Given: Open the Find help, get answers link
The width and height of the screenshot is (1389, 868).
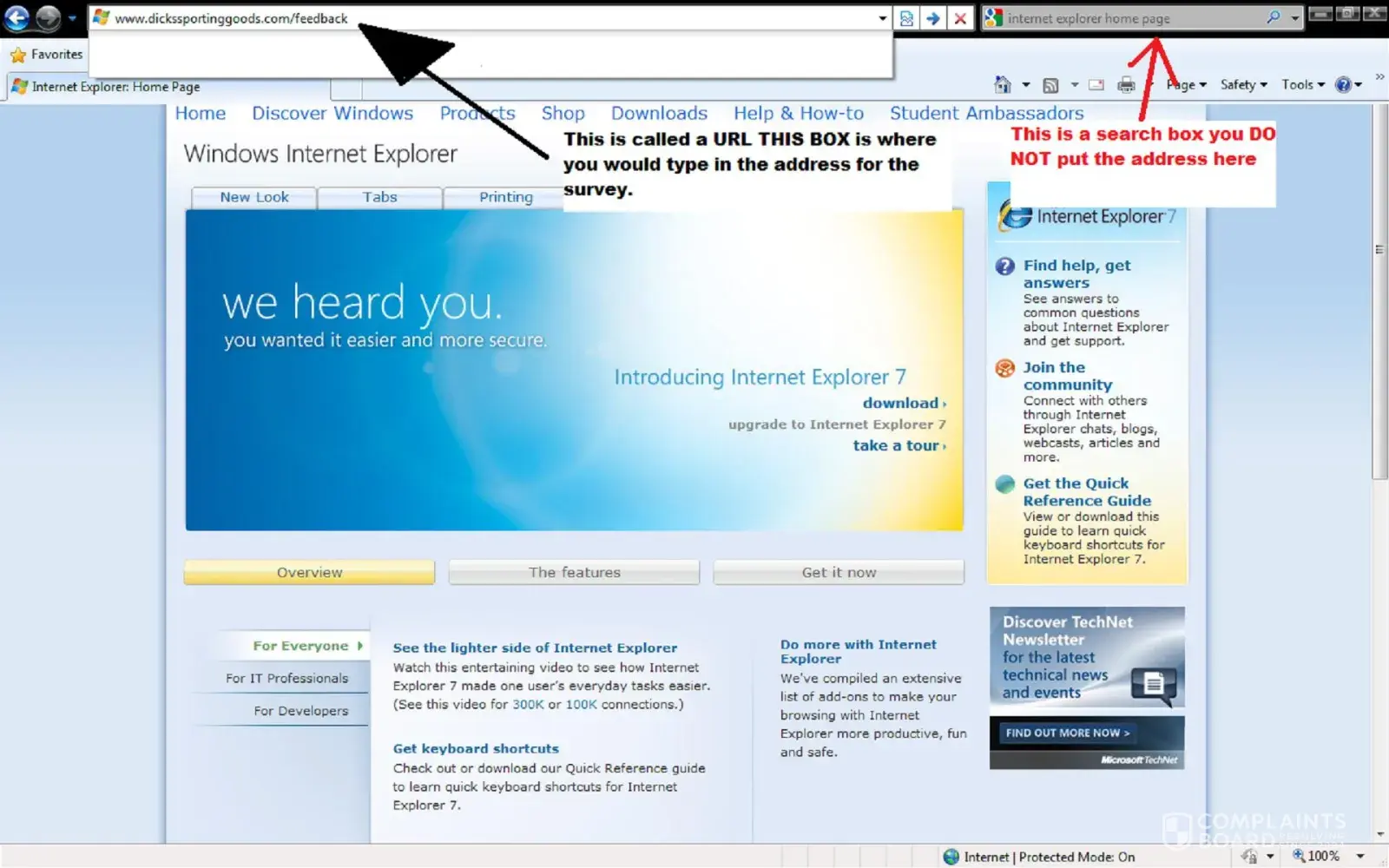Looking at the screenshot, I should coord(1076,274).
